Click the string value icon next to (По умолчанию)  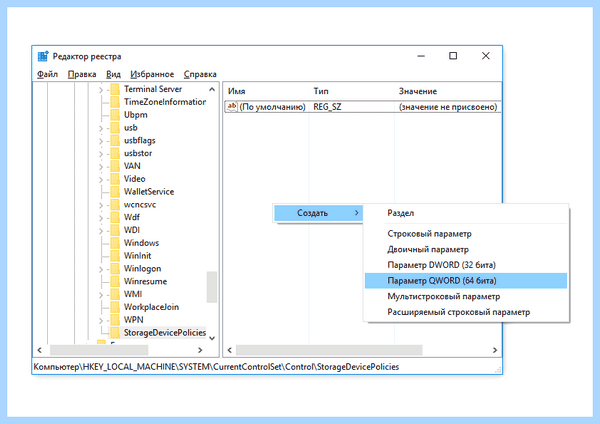[x=232, y=106]
